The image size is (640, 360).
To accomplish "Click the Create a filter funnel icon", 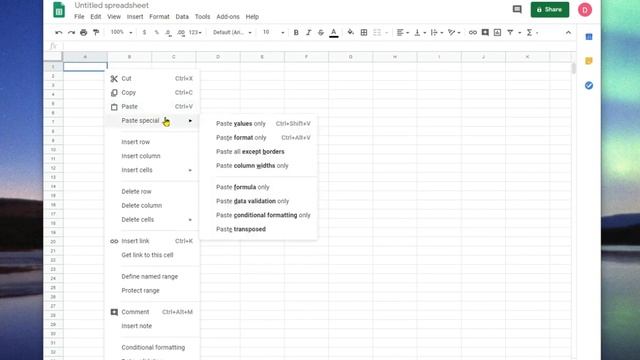I will [x=510, y=33].
